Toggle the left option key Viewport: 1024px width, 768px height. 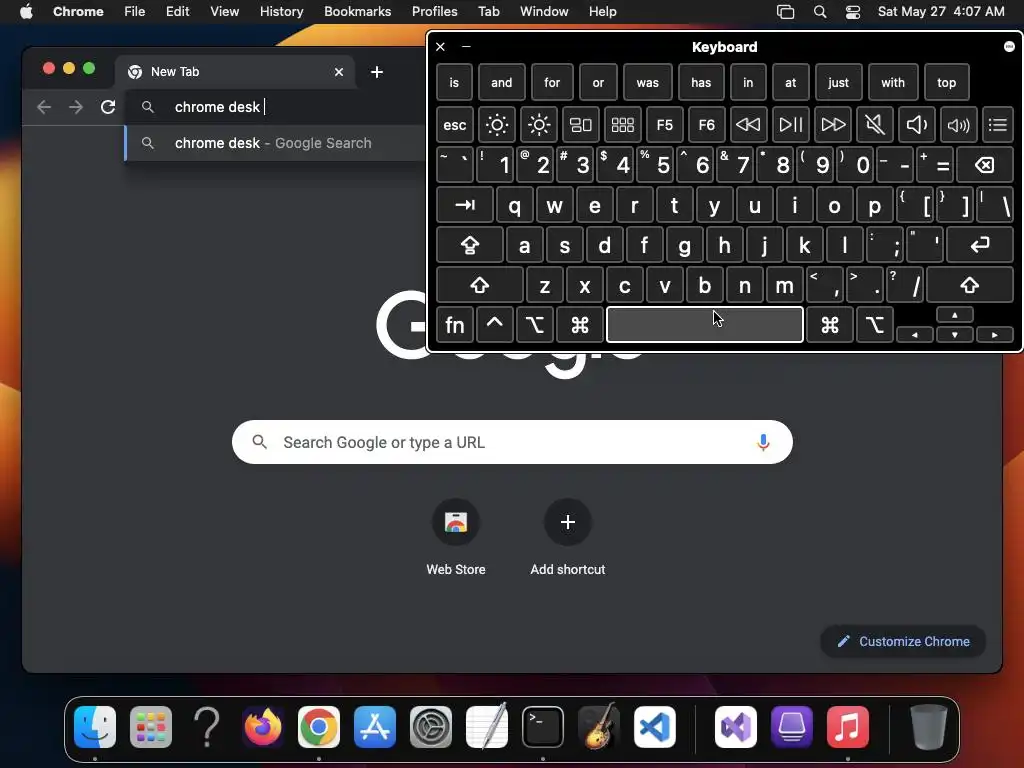point(535,325)
